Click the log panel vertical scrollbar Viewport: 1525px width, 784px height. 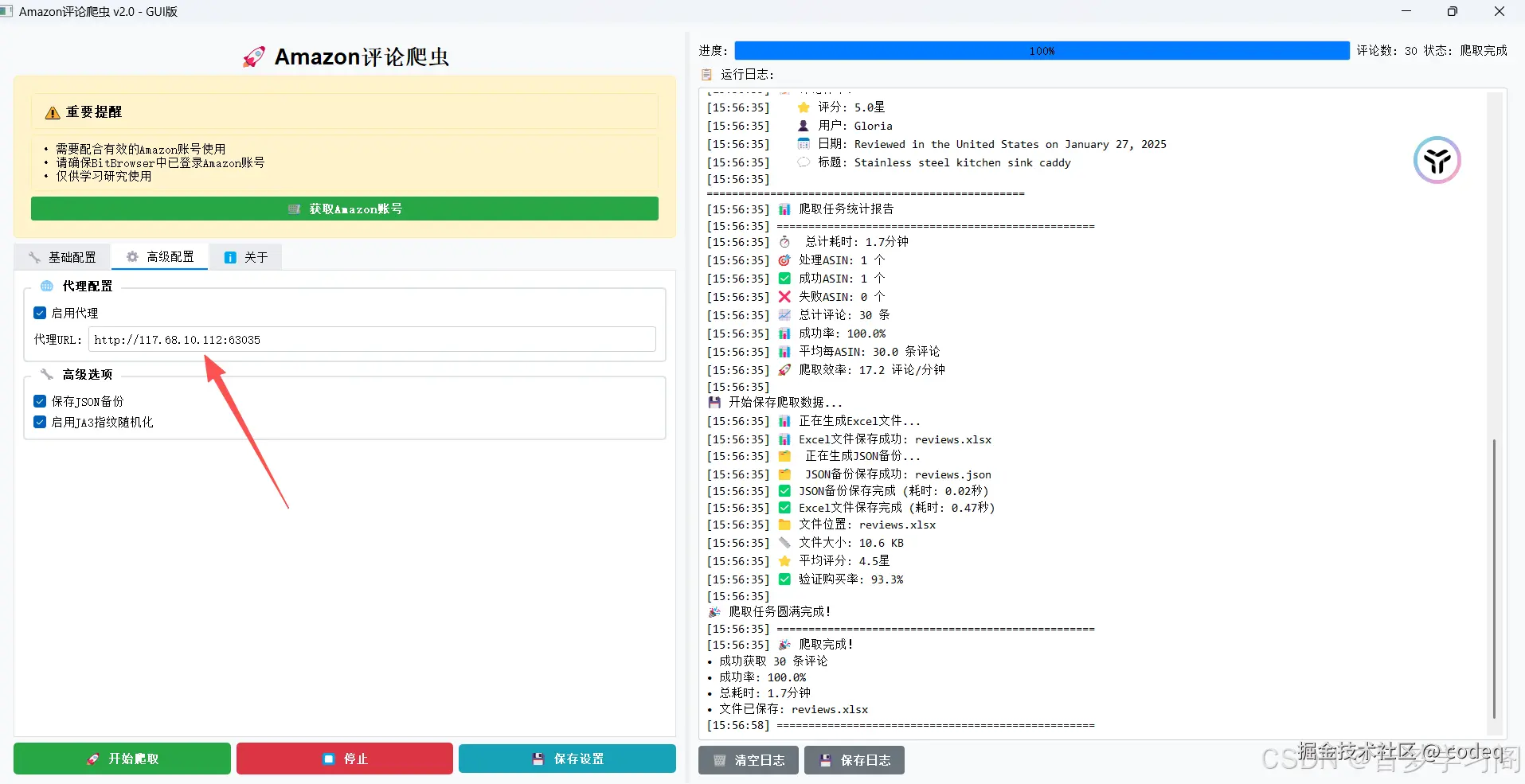(x=1494, y=579)
